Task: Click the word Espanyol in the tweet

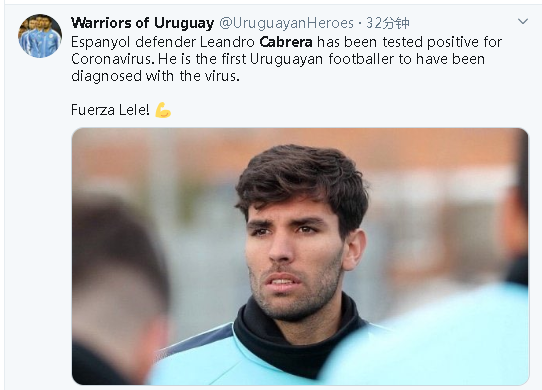Action: pyautogui.click(x=101, y=43)
